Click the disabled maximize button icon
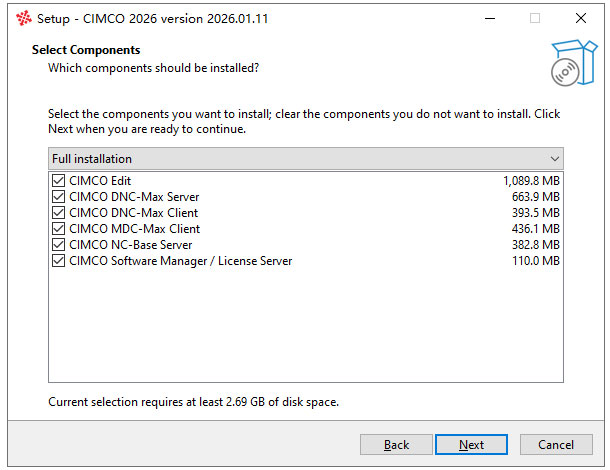610x470 pixels. 535,18
